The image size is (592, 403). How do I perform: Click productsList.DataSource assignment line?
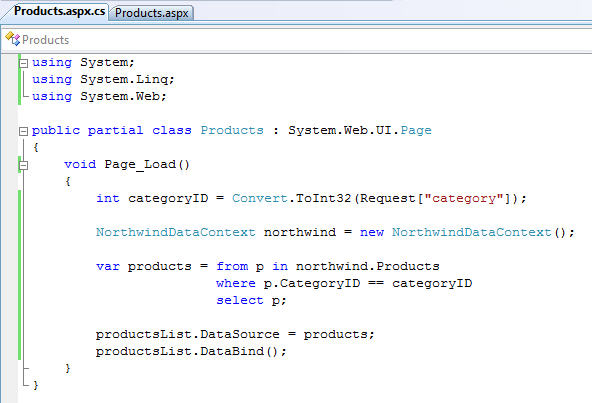tap(234, 334)
